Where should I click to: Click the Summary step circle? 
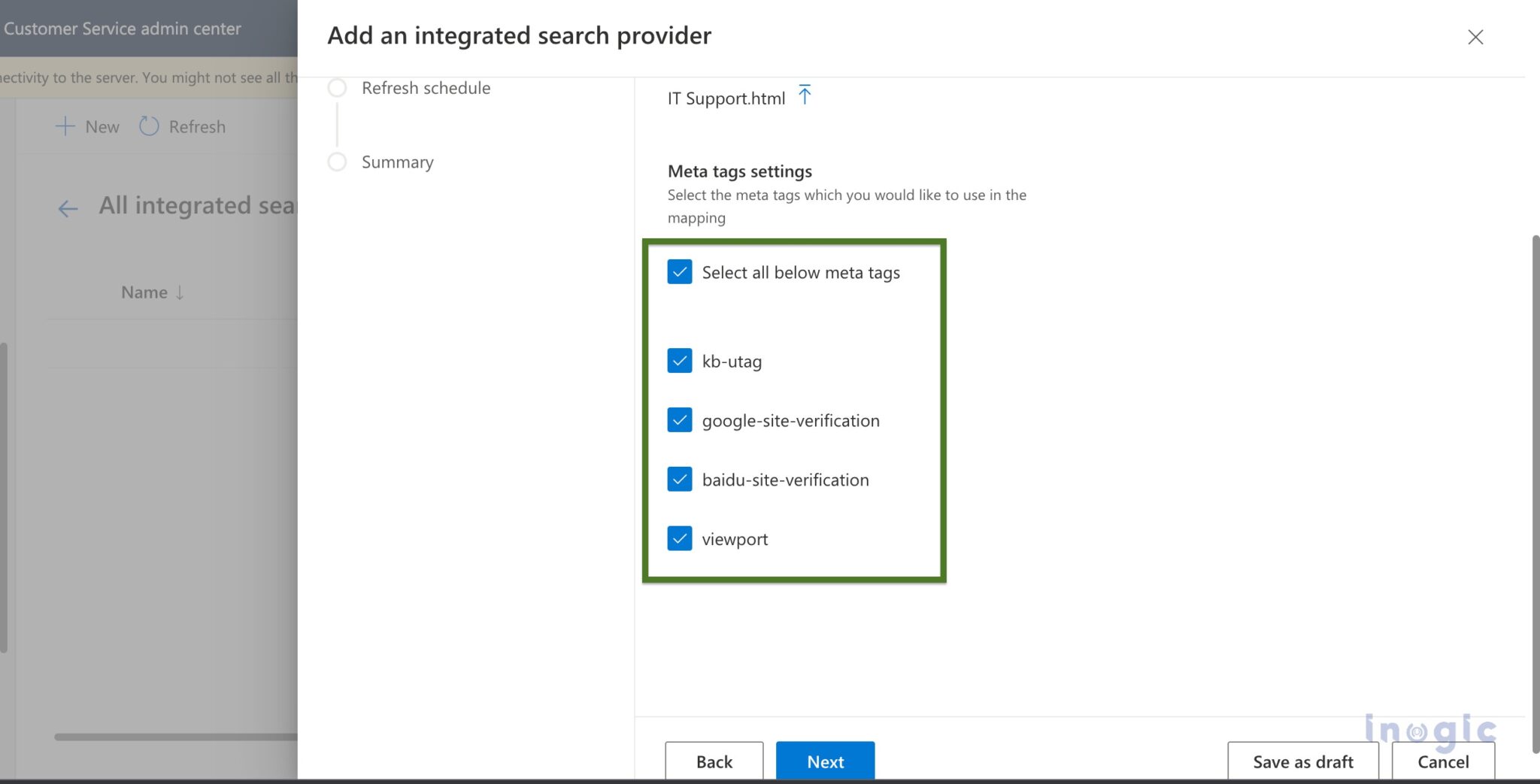click(337, 162)
